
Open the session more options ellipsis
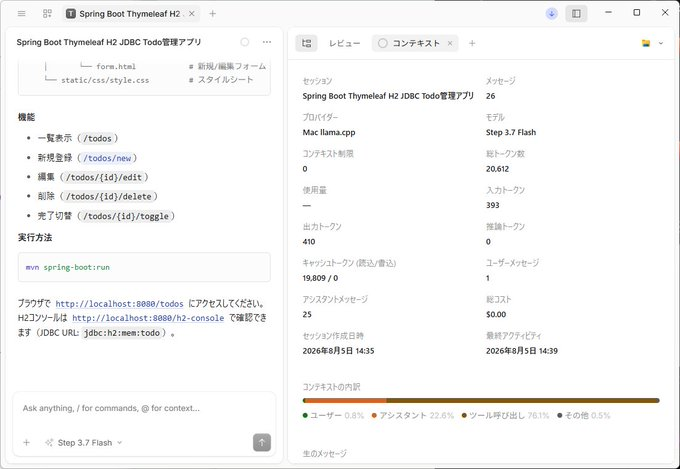pyautogui.click(x=267, y=42)
